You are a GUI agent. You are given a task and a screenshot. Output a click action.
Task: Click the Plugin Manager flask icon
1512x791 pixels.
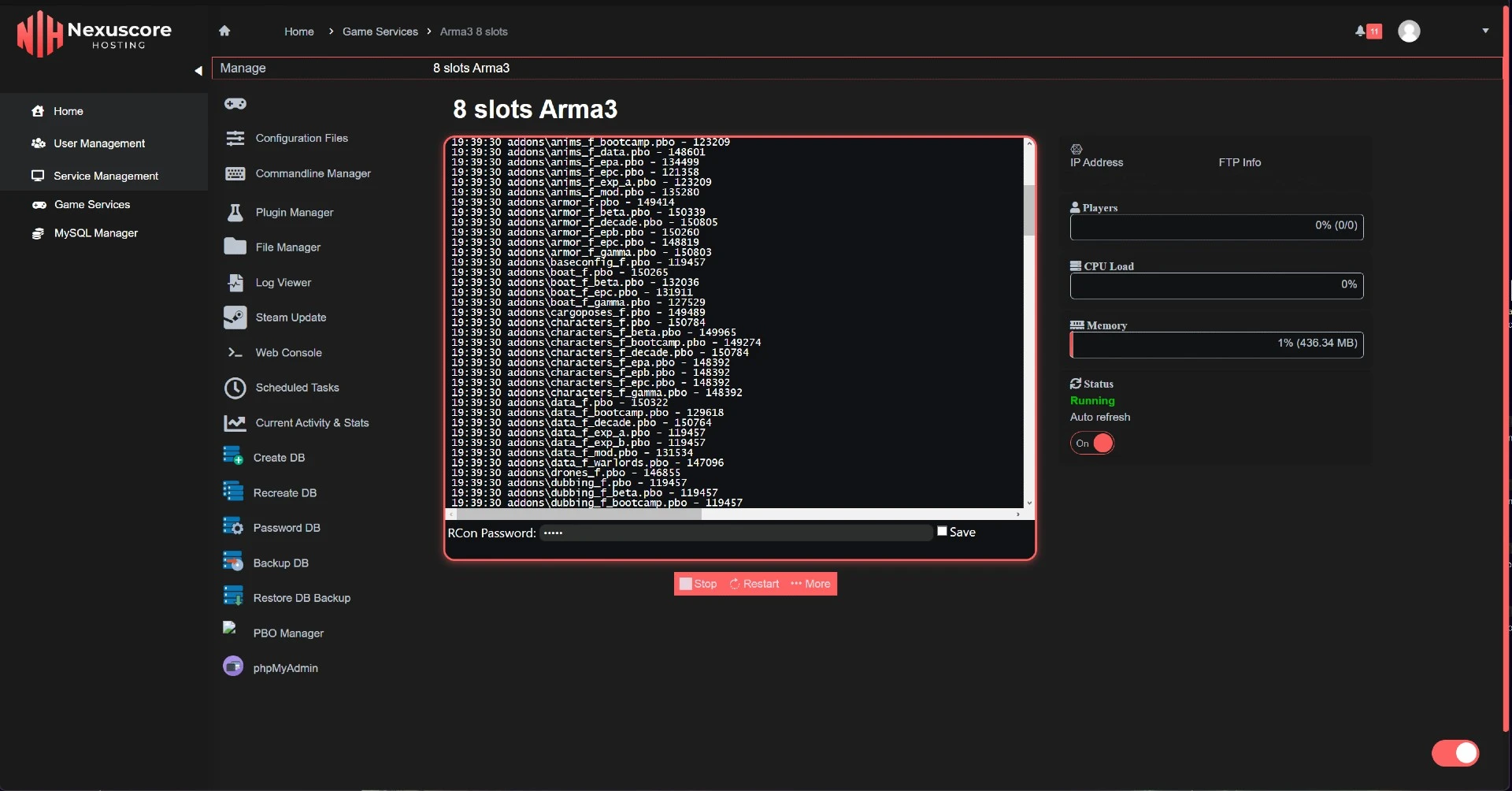(x=235, y=212)
